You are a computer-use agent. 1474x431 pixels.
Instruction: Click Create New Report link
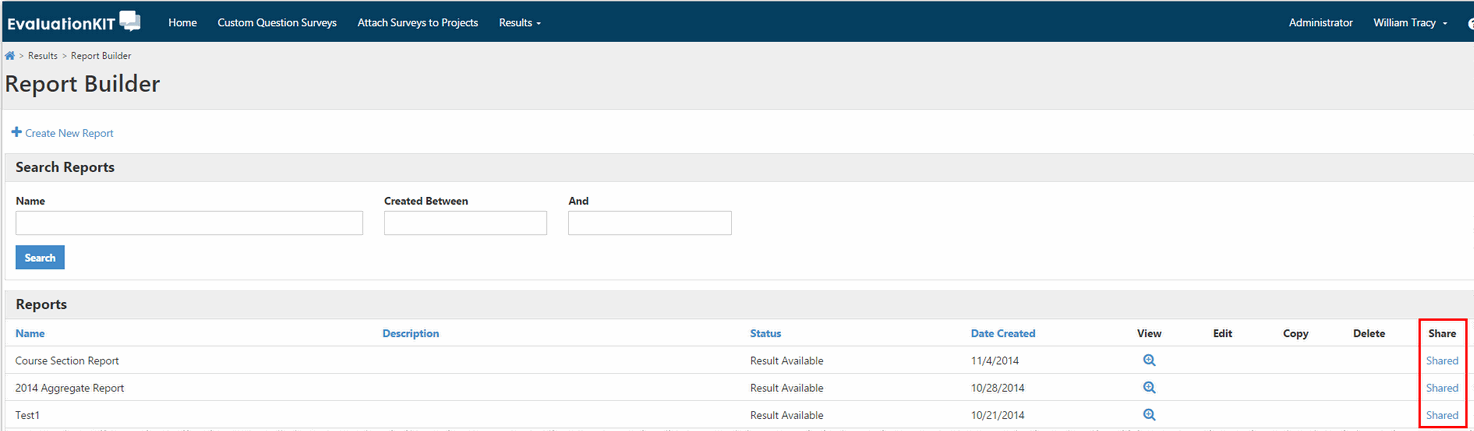(69, 133)
